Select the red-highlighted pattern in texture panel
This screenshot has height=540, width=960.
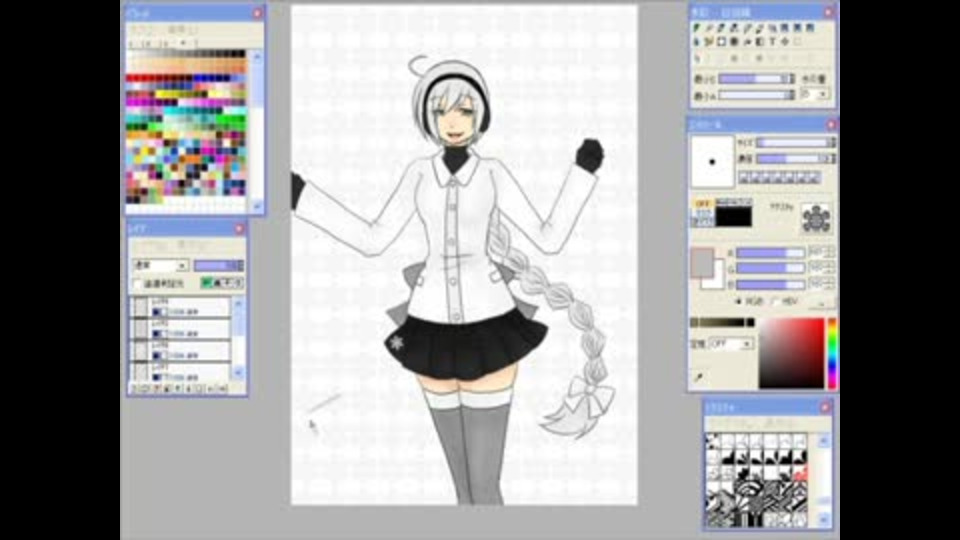coord(800,473)
